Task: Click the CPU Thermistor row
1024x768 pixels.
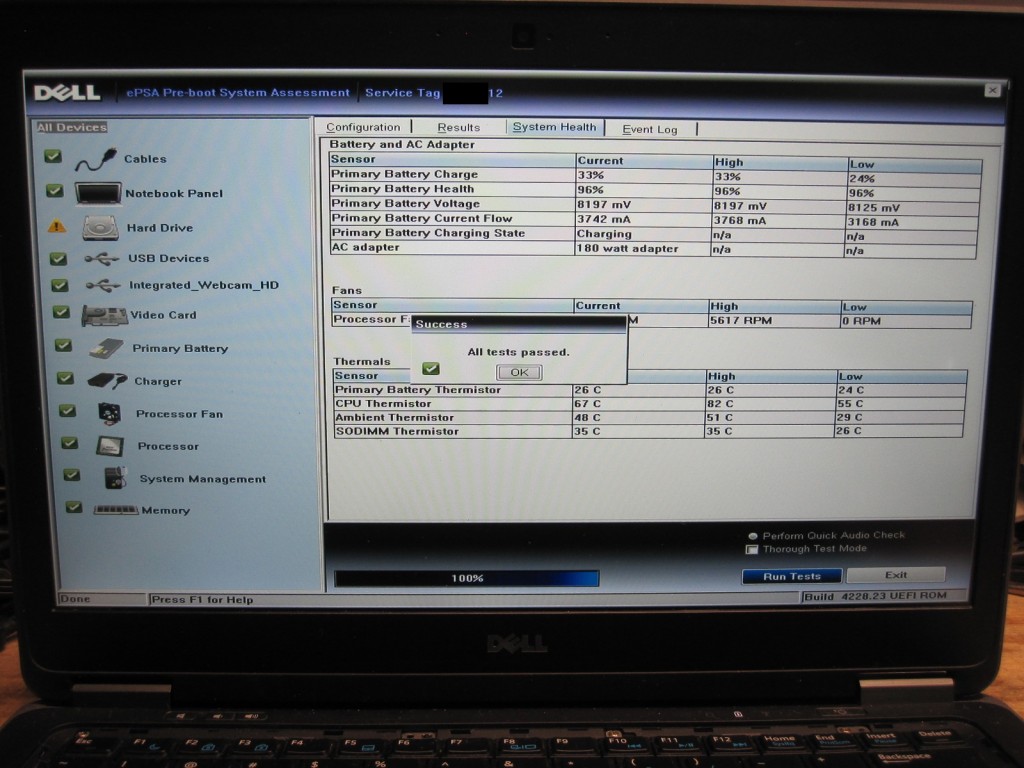Action: 649,404
